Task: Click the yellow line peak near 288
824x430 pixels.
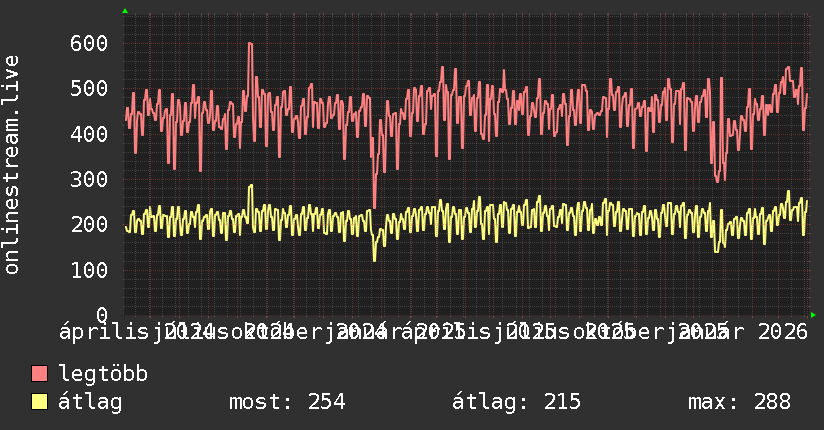Action: coord(251,186)
